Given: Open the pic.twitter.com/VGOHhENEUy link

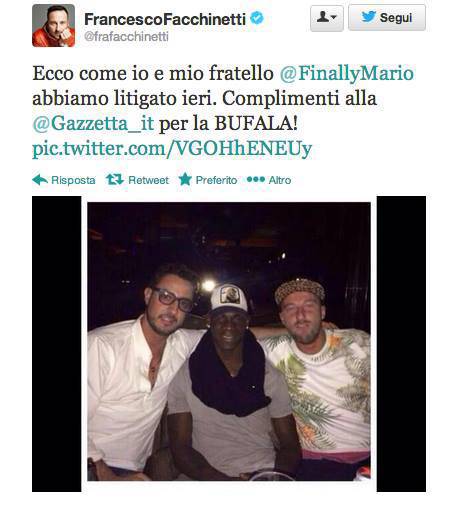Looking at the screenshot, I should [172, 149].
